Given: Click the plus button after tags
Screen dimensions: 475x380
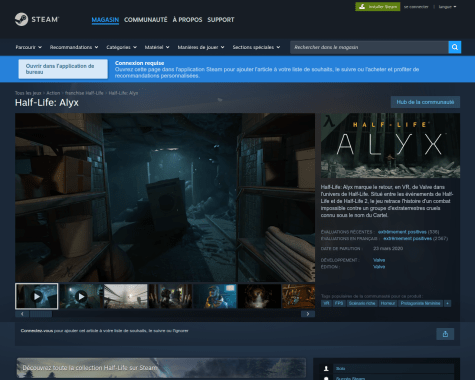Looking at the screenshot, I should pos(448,303).
